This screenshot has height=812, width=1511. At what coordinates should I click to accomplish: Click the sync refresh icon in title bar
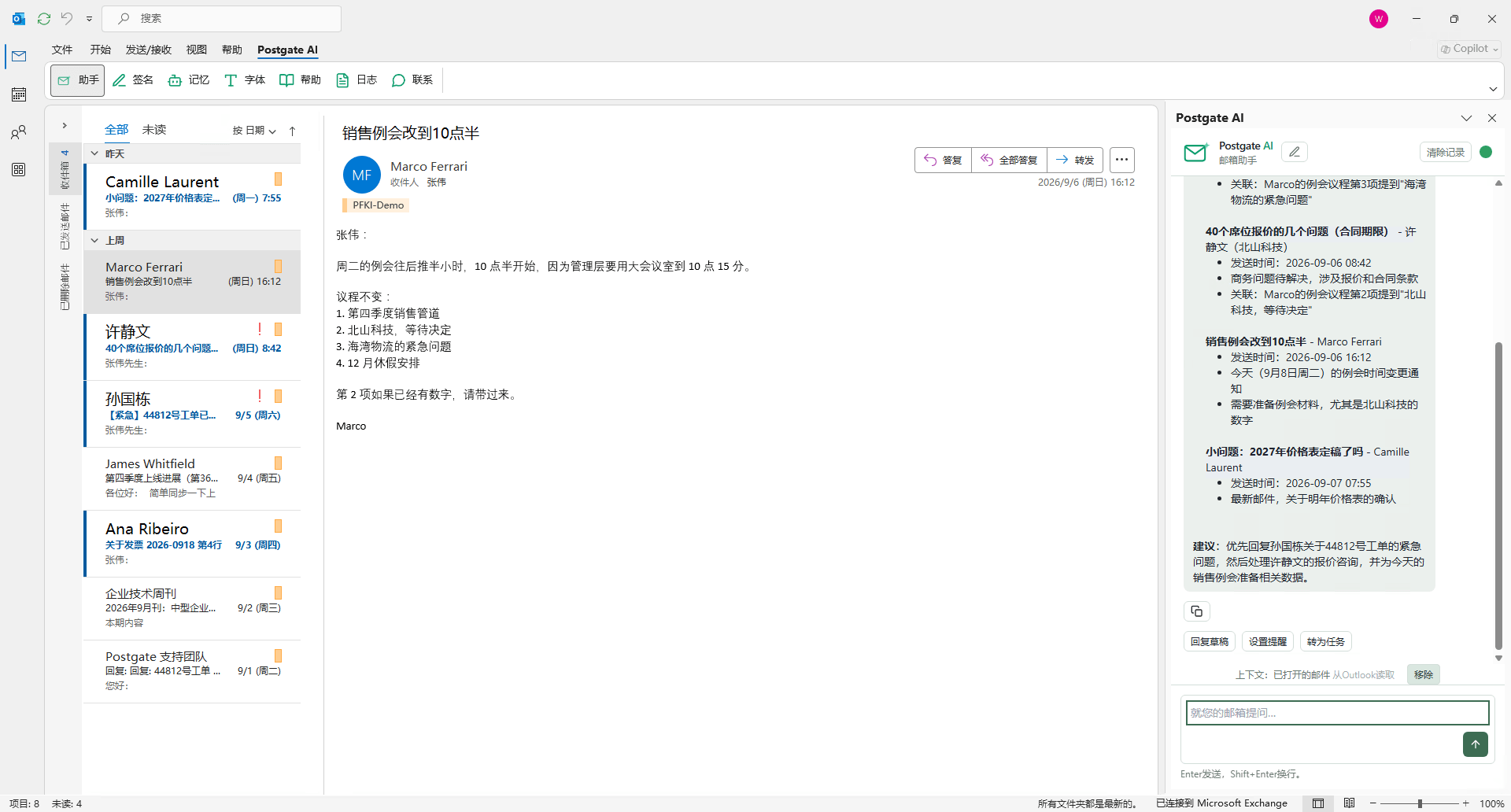click(x=44, y=18)
